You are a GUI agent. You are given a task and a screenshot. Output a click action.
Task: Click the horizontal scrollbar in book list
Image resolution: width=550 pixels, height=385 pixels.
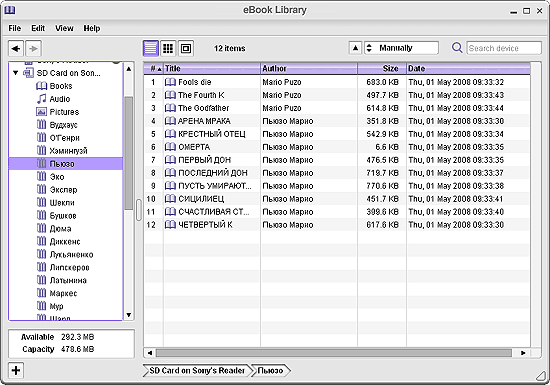(x=334, y=353)
